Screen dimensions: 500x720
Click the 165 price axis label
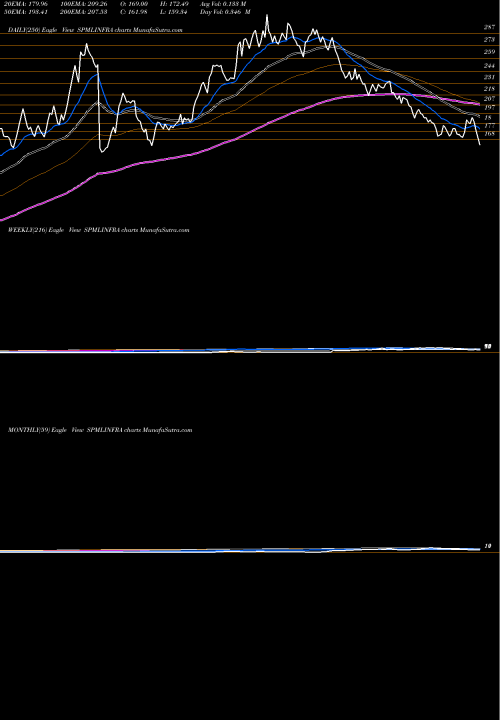[489, 134]
